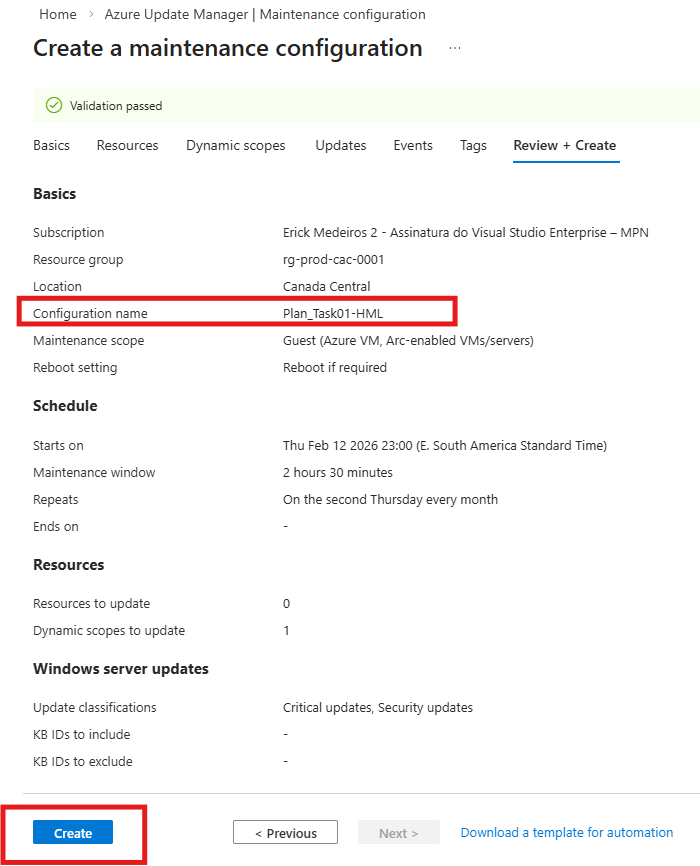Go back with the Previous button
This screenshot has width=700, height=866.
[285, 833]
